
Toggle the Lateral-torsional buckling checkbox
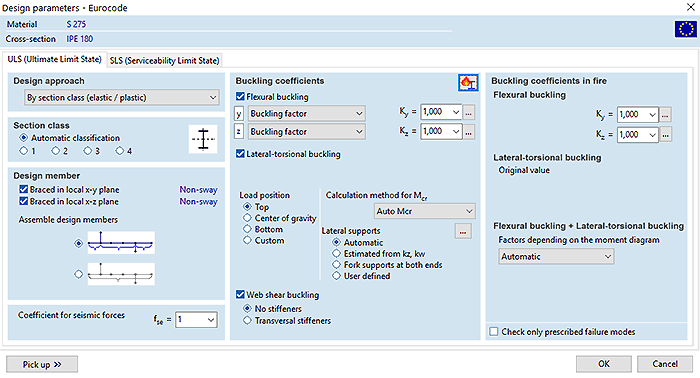[240, 154]
